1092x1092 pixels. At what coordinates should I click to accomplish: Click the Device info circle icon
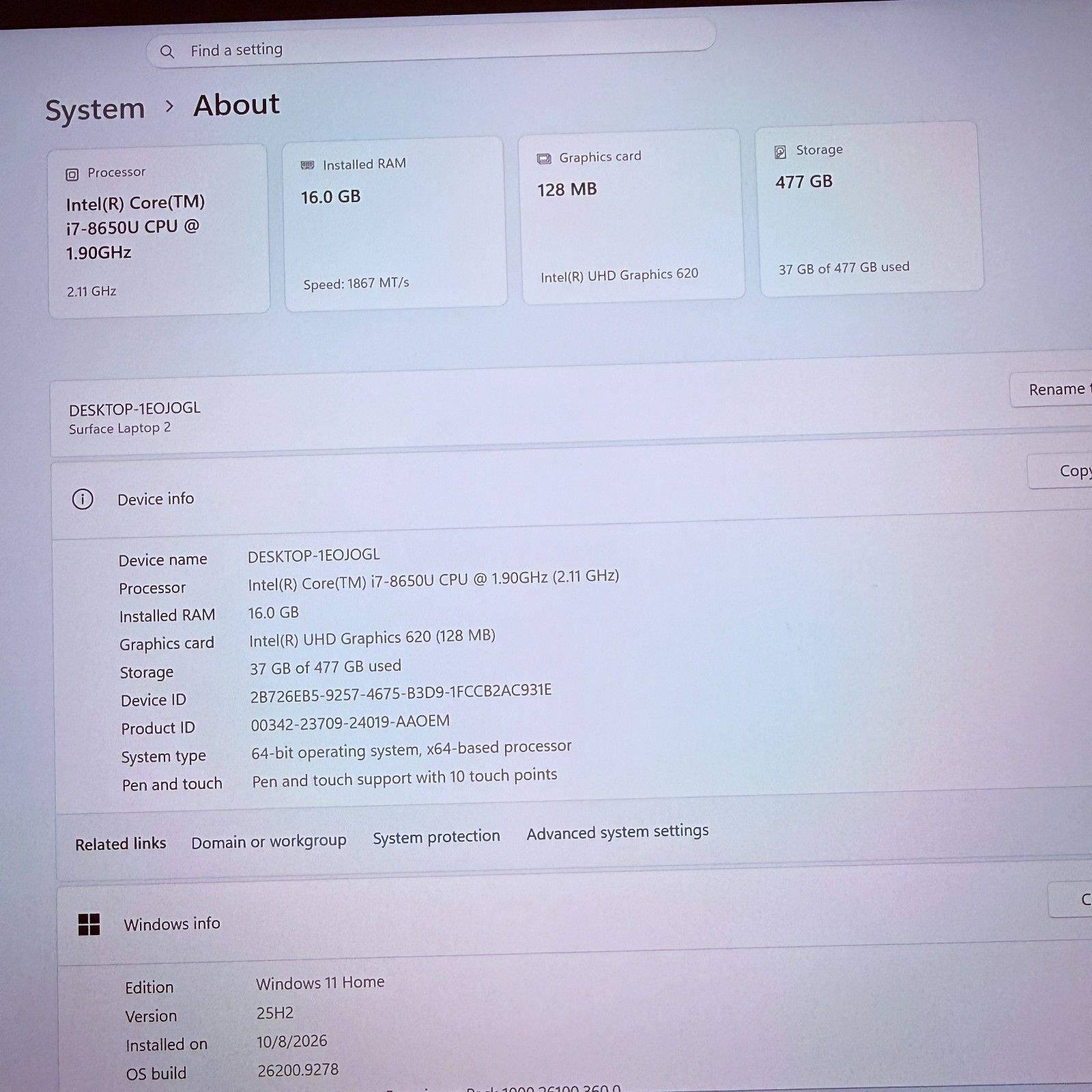coord(83,500)
